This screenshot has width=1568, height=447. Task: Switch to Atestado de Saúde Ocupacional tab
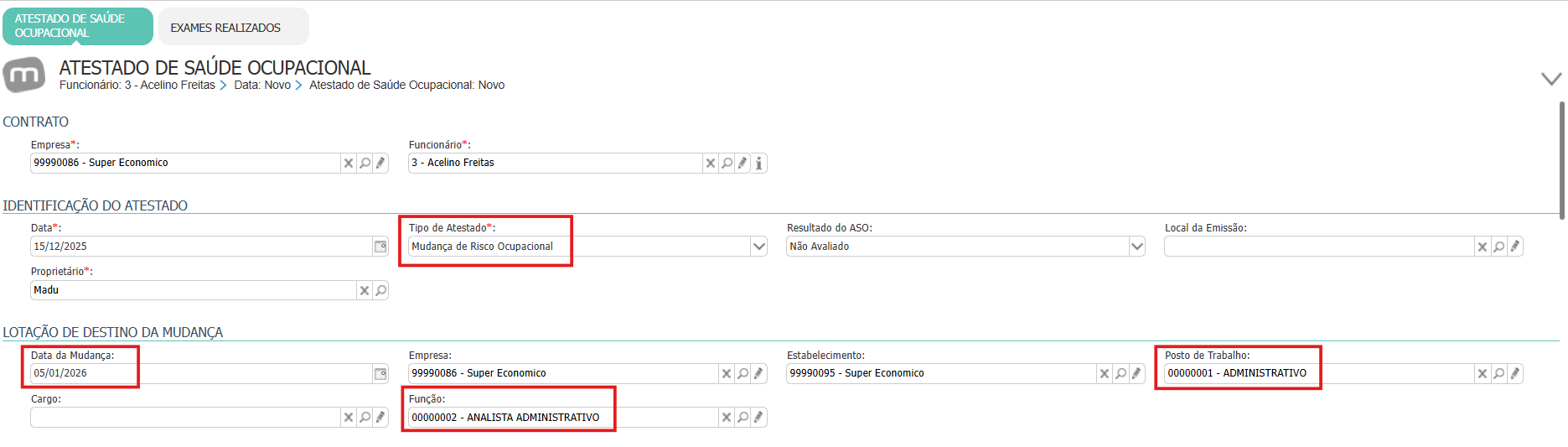click(77, 26)
